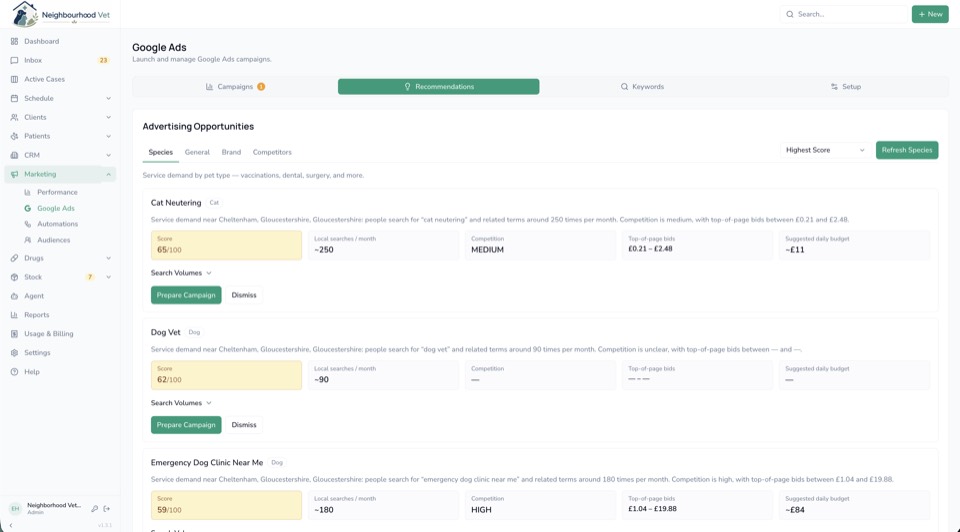The image size is (960, 532).
Task: Open the Dashboard icon in sidebar
Action: 14,41
